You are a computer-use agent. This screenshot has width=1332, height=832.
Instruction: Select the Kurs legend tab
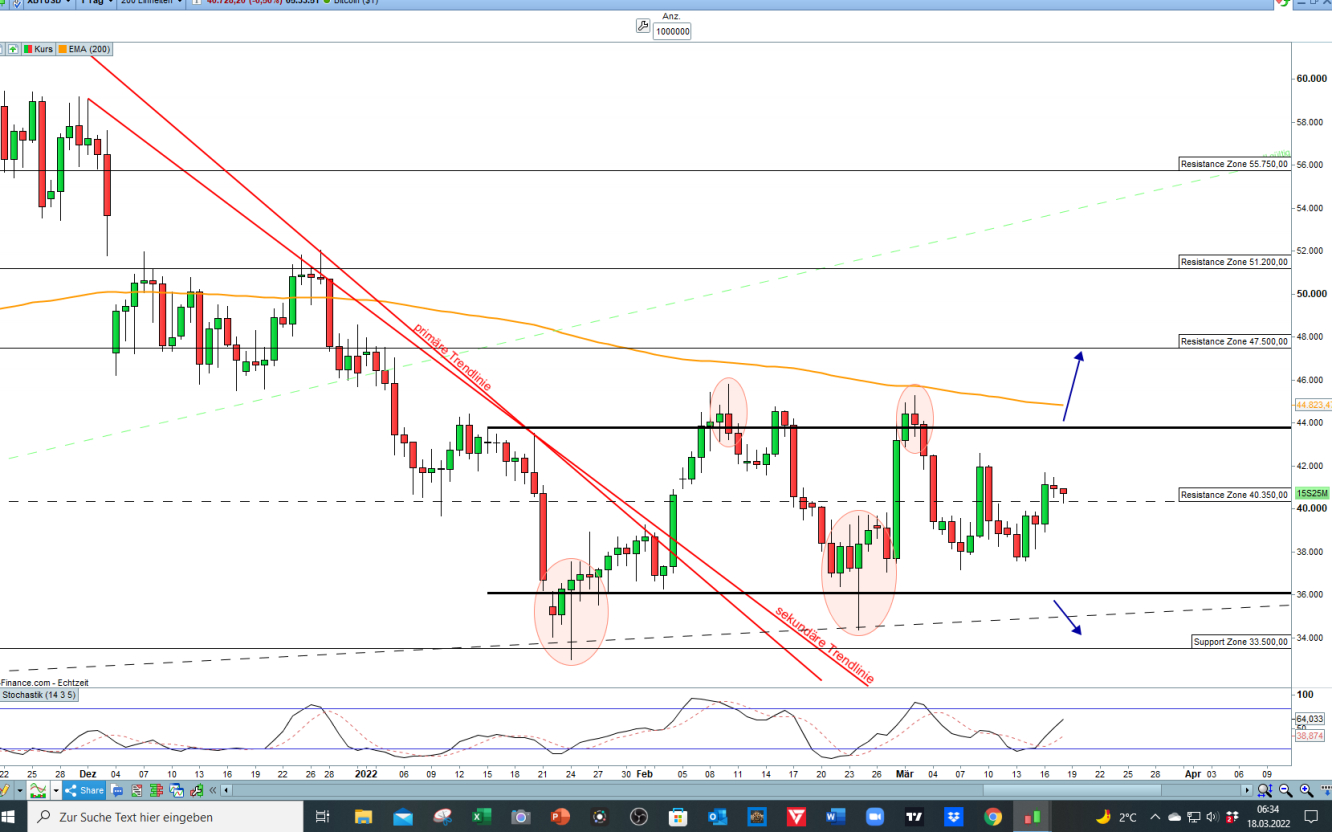coord(37,48)
